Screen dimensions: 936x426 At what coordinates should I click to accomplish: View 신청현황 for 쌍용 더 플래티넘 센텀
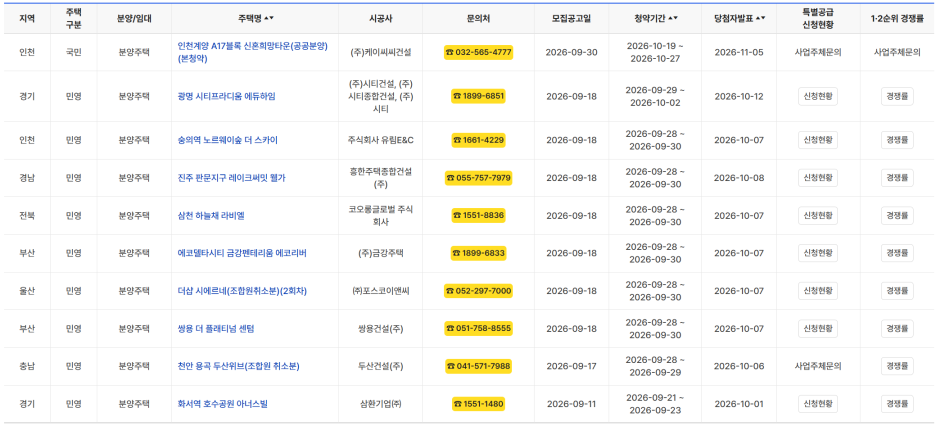click(x=818, y=328)
